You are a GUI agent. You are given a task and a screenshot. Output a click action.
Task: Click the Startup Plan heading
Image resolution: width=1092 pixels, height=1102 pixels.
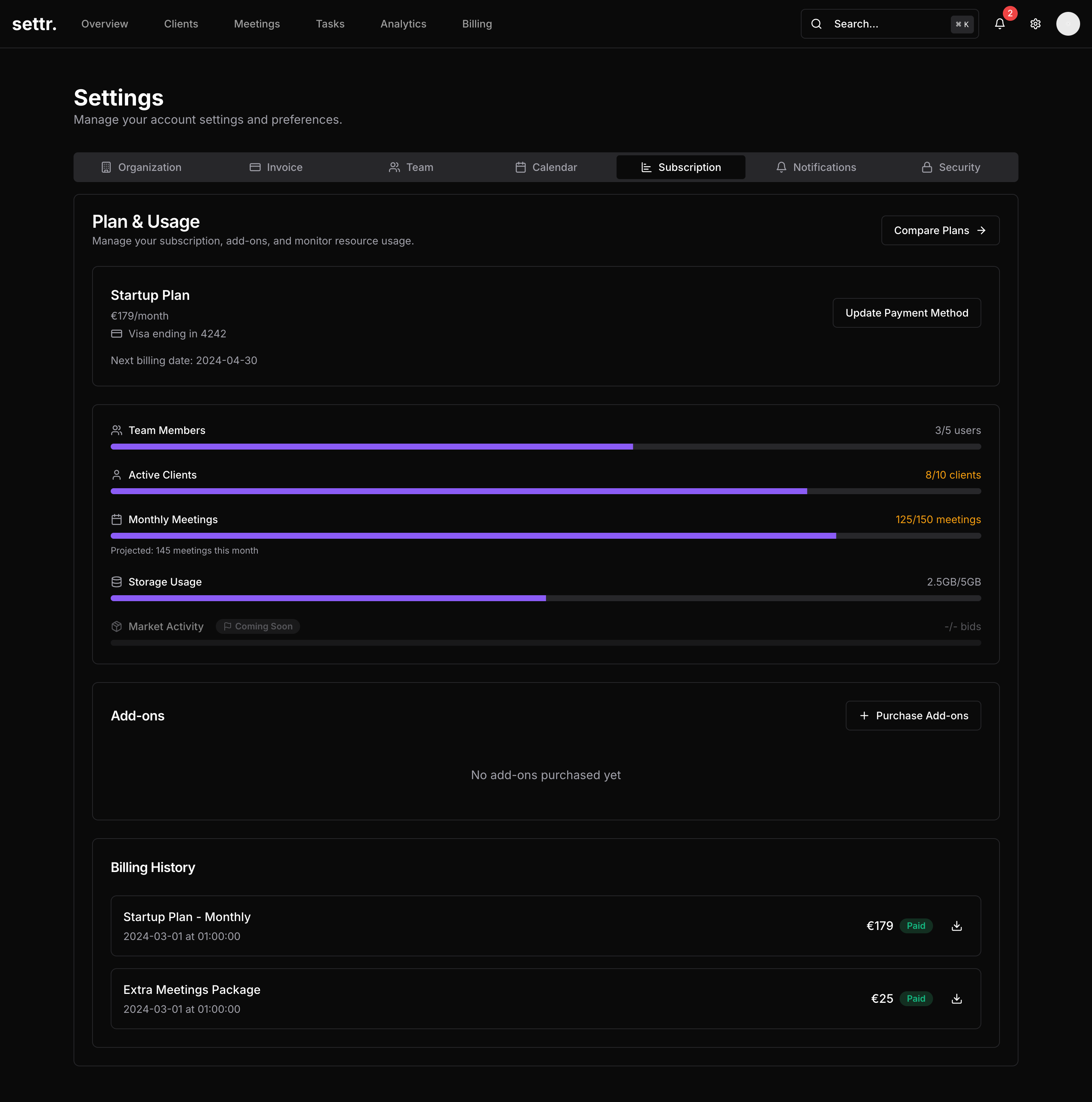(150, 295)
